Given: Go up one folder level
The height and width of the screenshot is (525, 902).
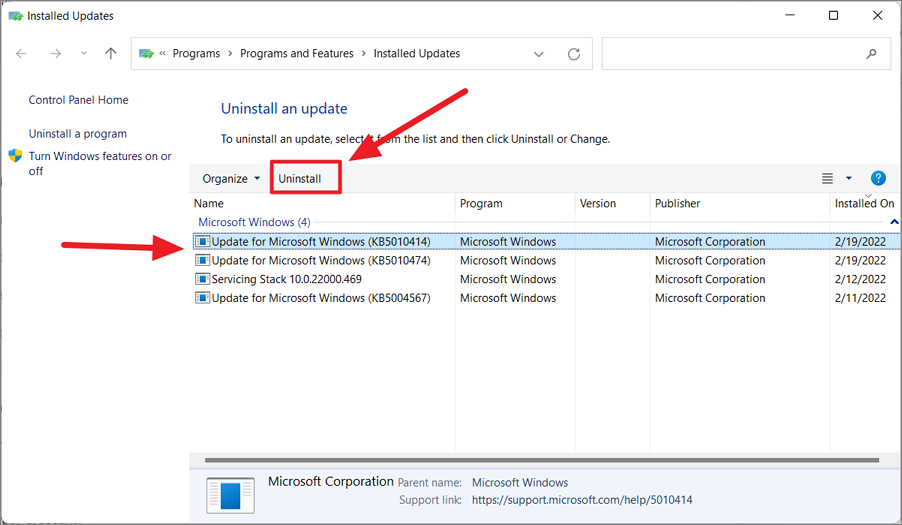Looking at the screenshot, I should [111, 53].
